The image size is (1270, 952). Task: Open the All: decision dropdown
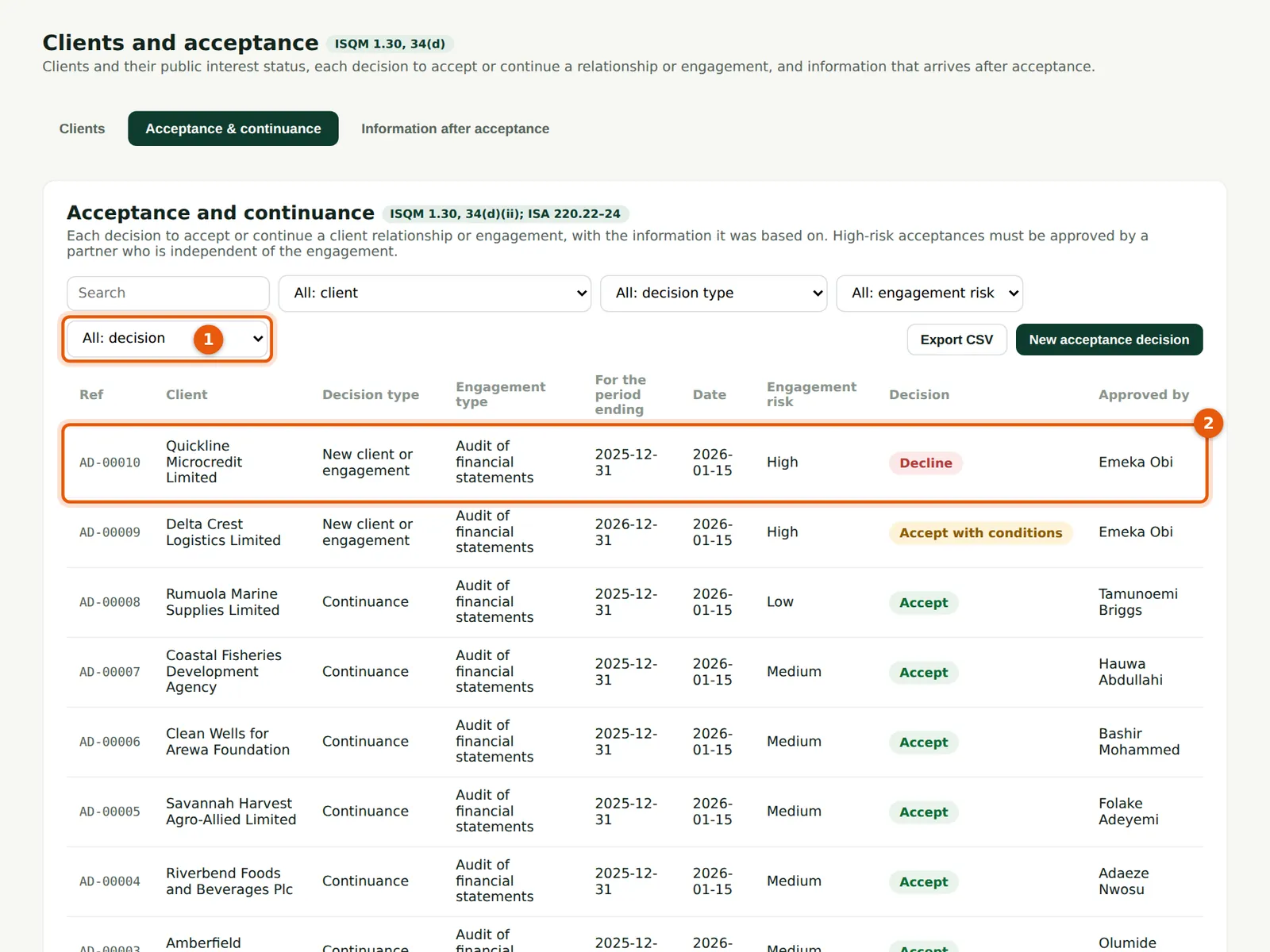(167, 339)
